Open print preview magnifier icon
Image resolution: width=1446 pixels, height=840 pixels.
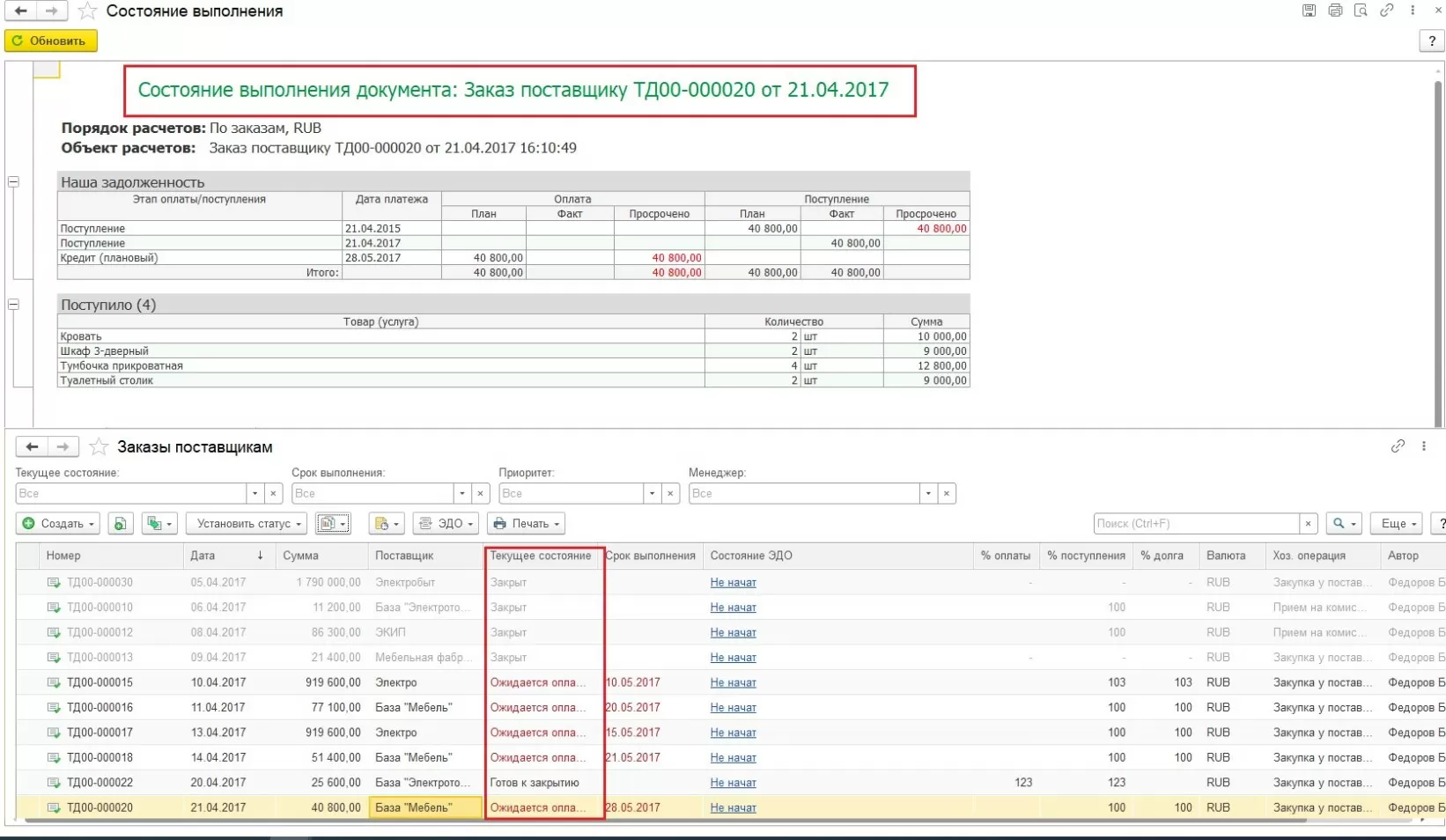[x=1361, y=11]
